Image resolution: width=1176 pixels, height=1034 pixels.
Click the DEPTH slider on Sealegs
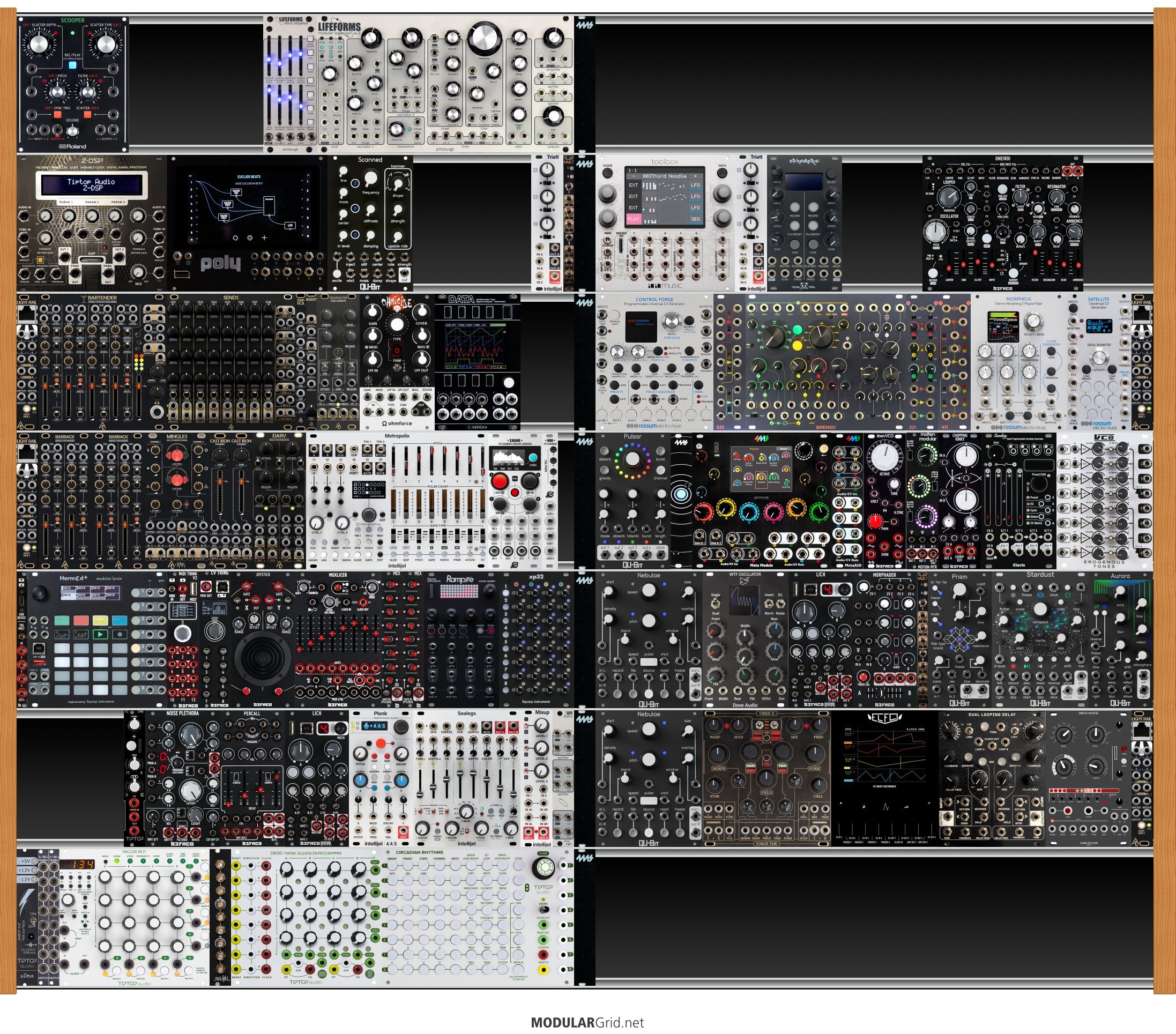[473, 785]
